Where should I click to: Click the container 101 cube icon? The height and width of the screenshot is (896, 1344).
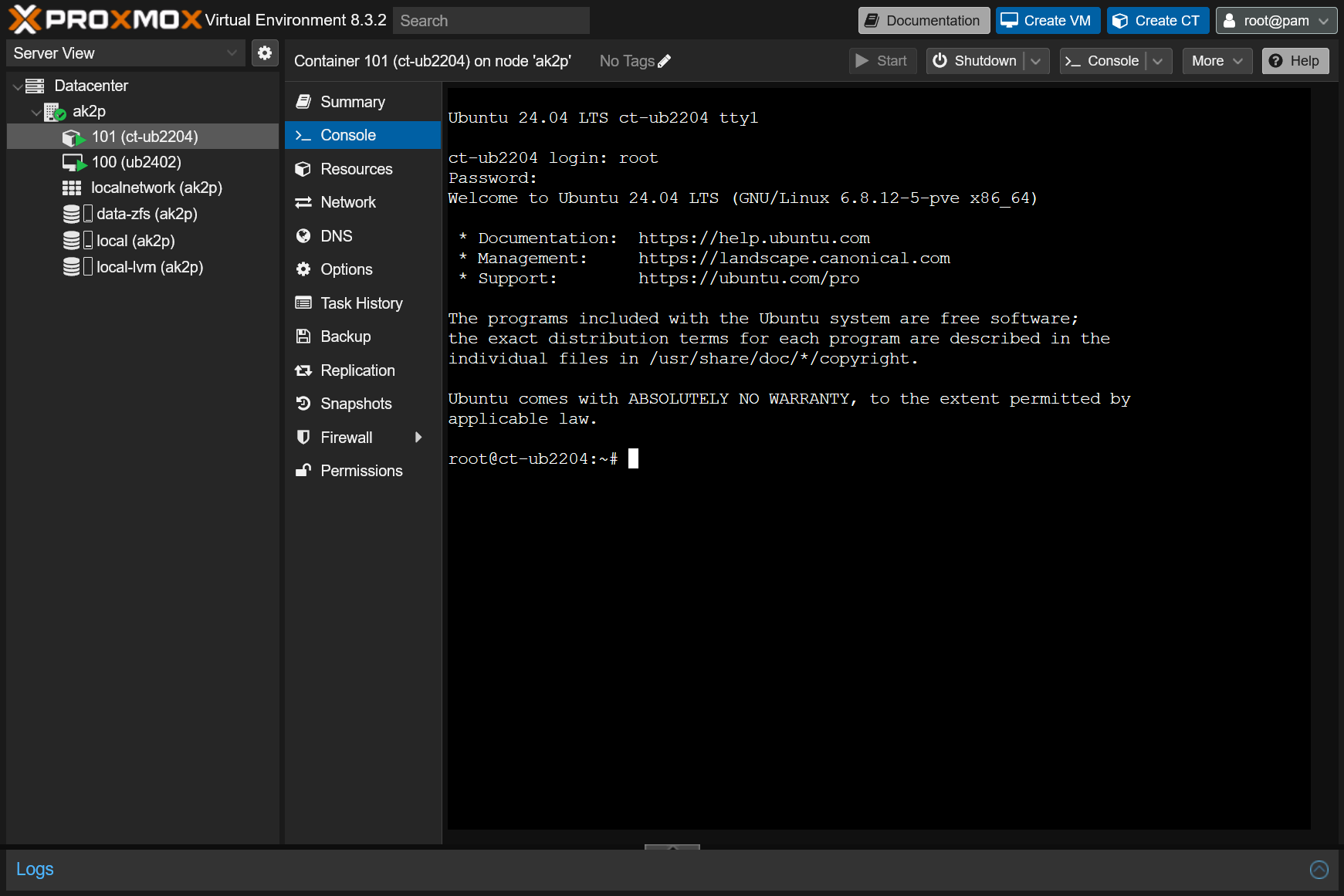[73, 137]
